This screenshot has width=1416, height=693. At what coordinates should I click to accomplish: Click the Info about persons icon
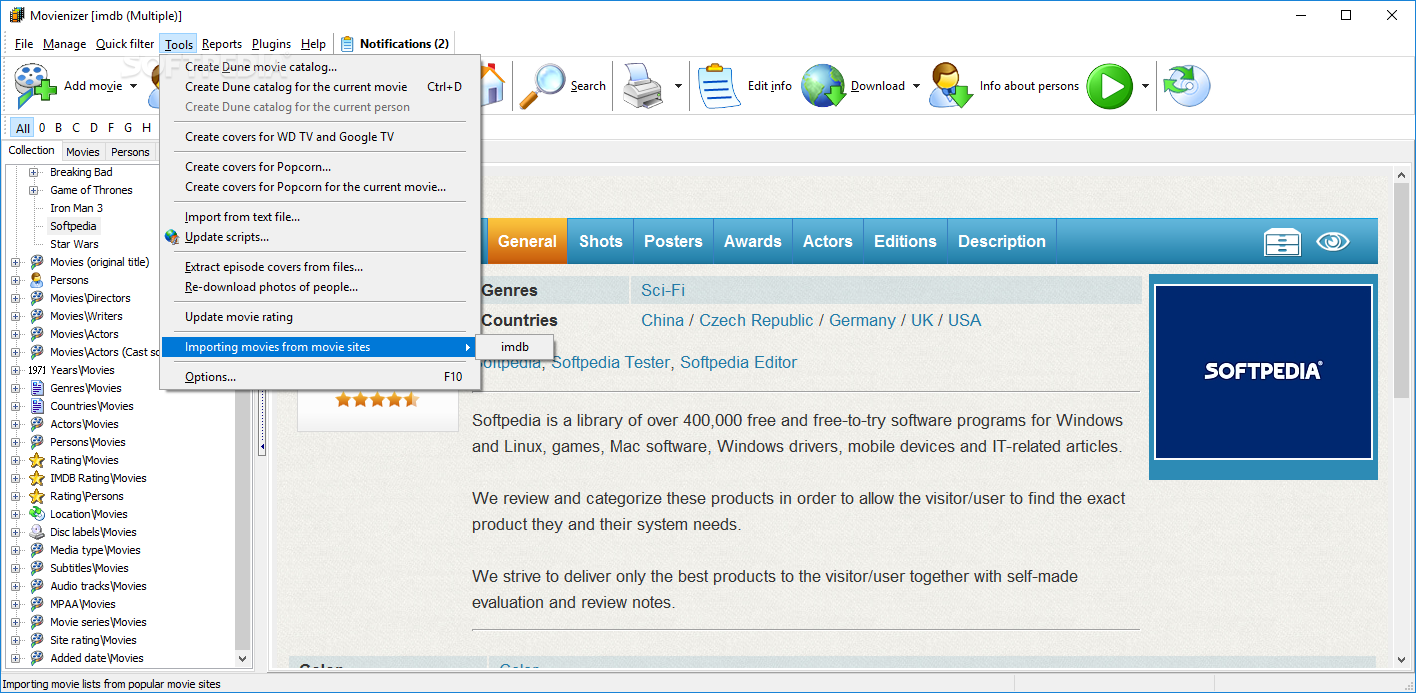951,86
